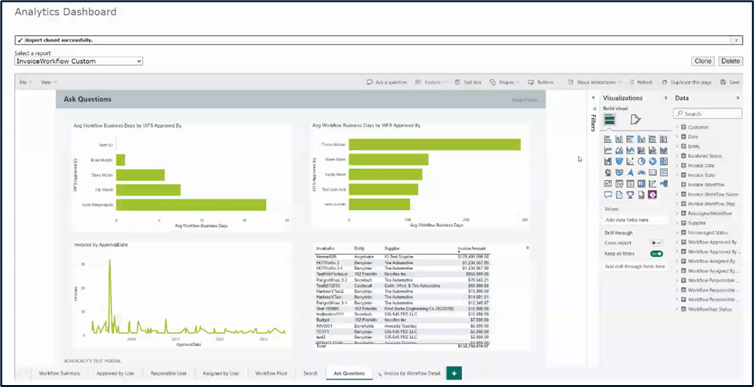
Task: Select the Pie chart visual
Action: [x=641, y=161]
